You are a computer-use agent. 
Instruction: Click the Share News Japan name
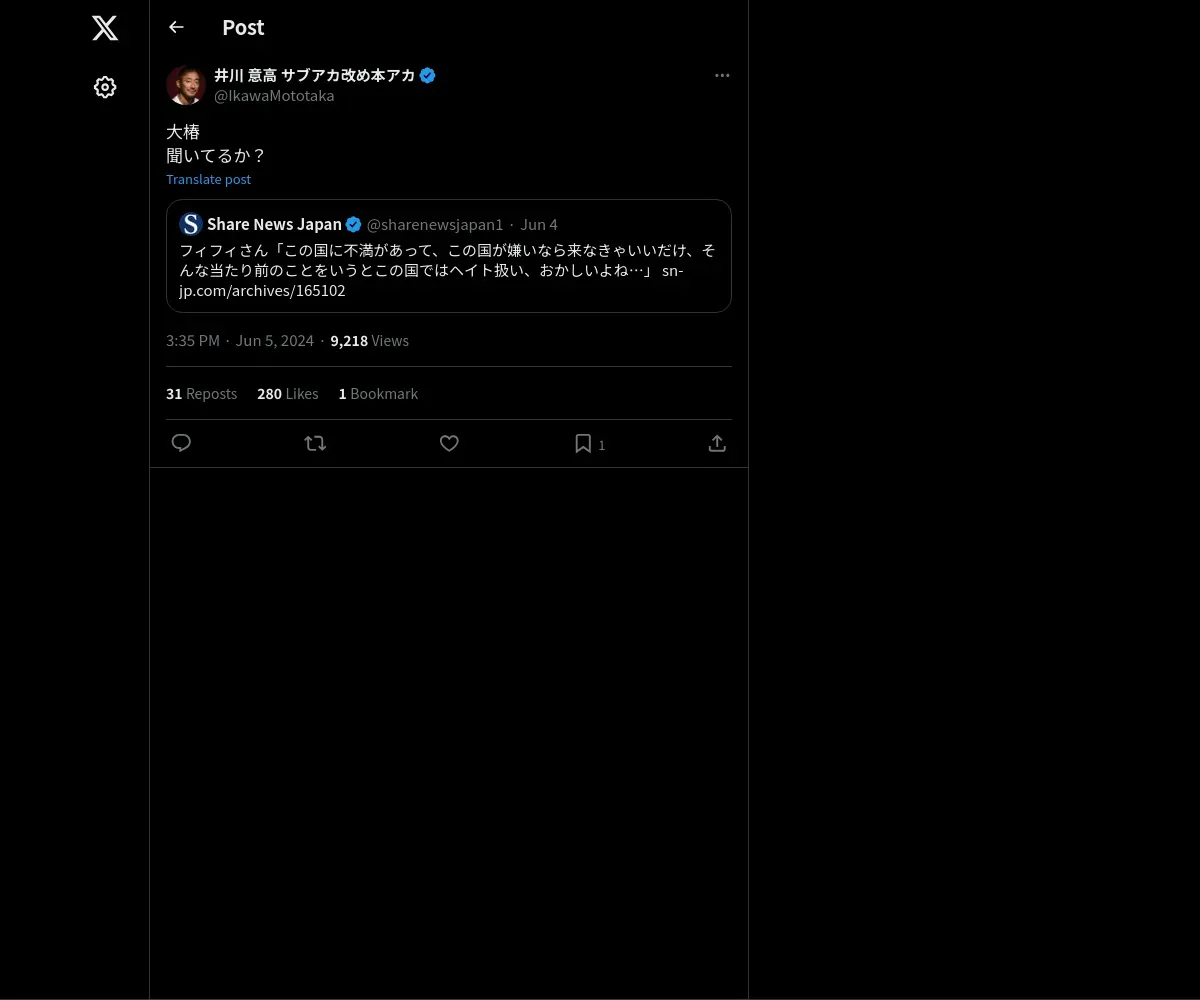(x=274, y=224)
